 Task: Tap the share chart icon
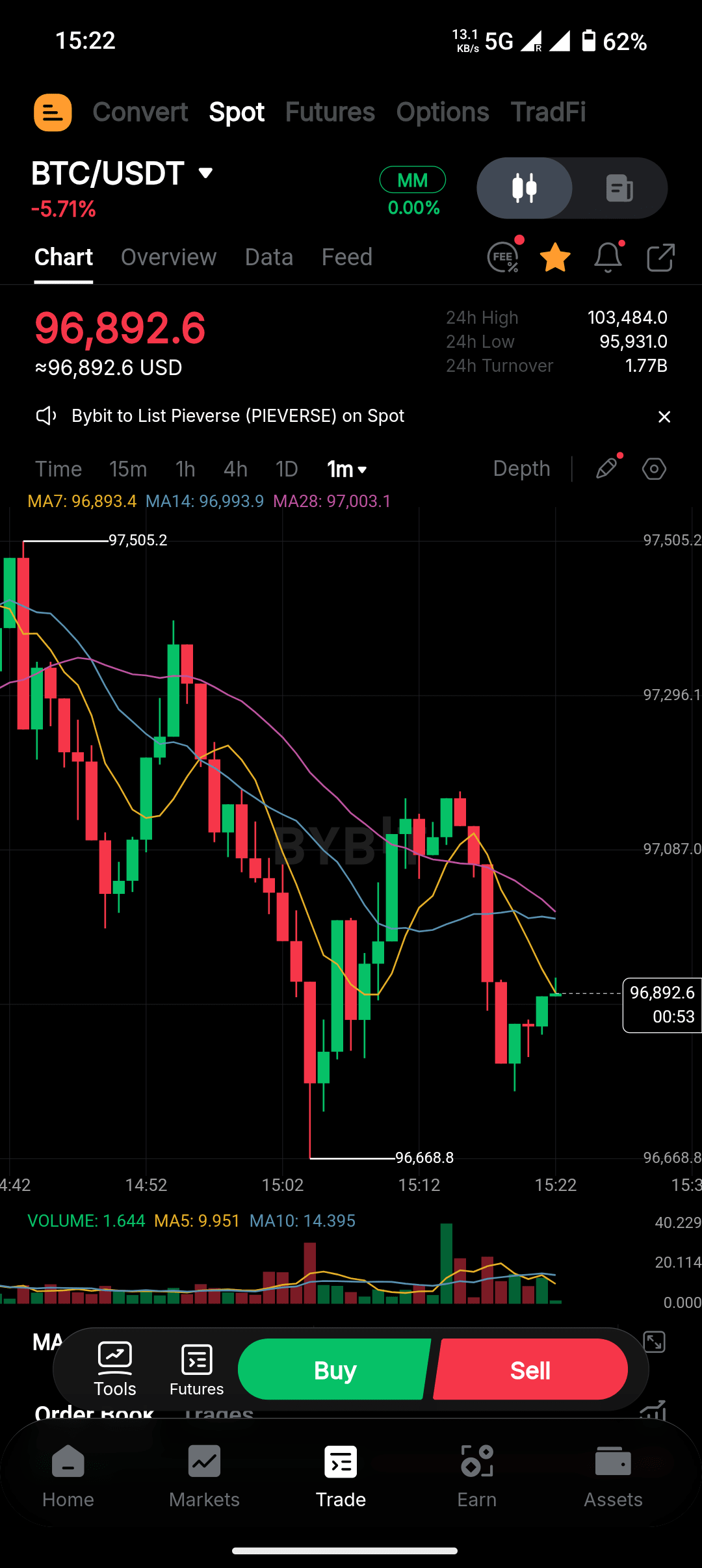[x=661, y=257]
